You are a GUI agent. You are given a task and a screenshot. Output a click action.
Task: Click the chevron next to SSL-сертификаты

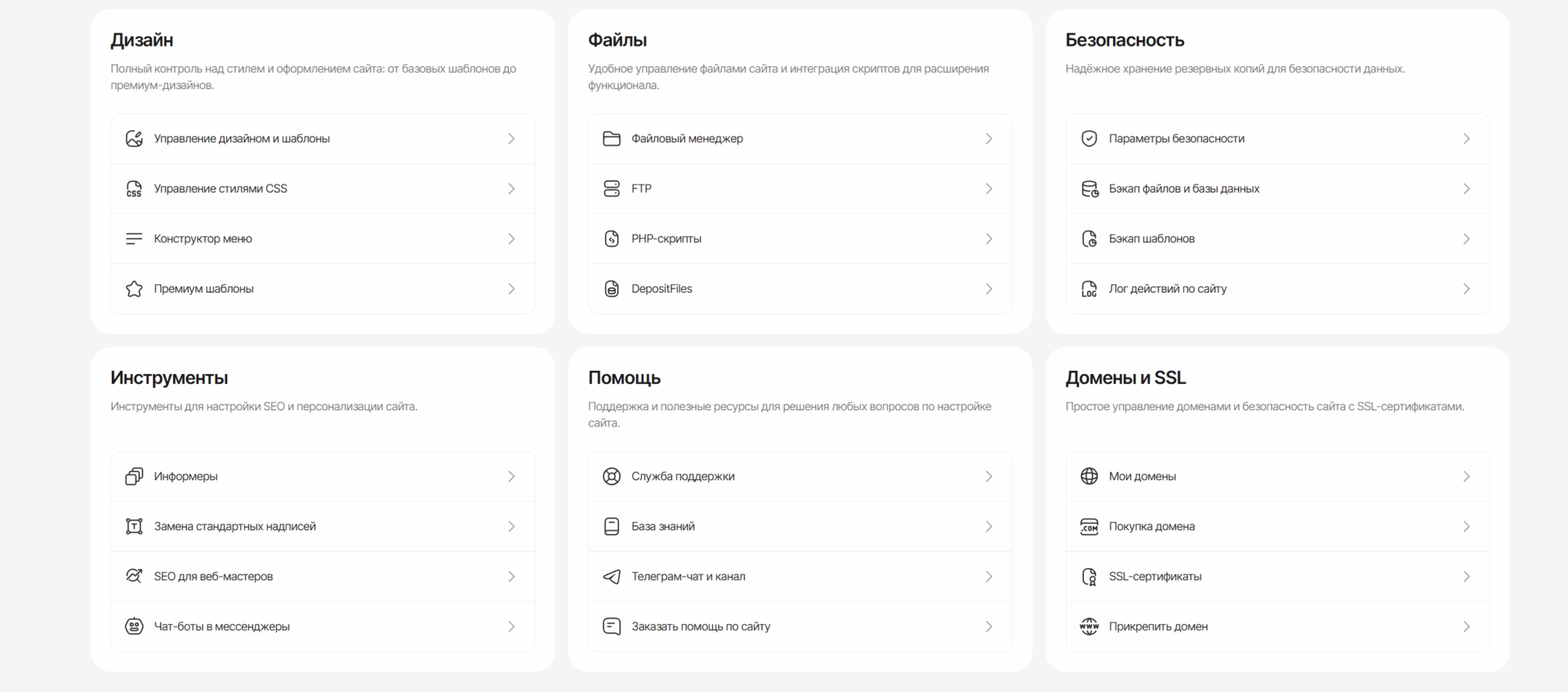pos(1467,577)
